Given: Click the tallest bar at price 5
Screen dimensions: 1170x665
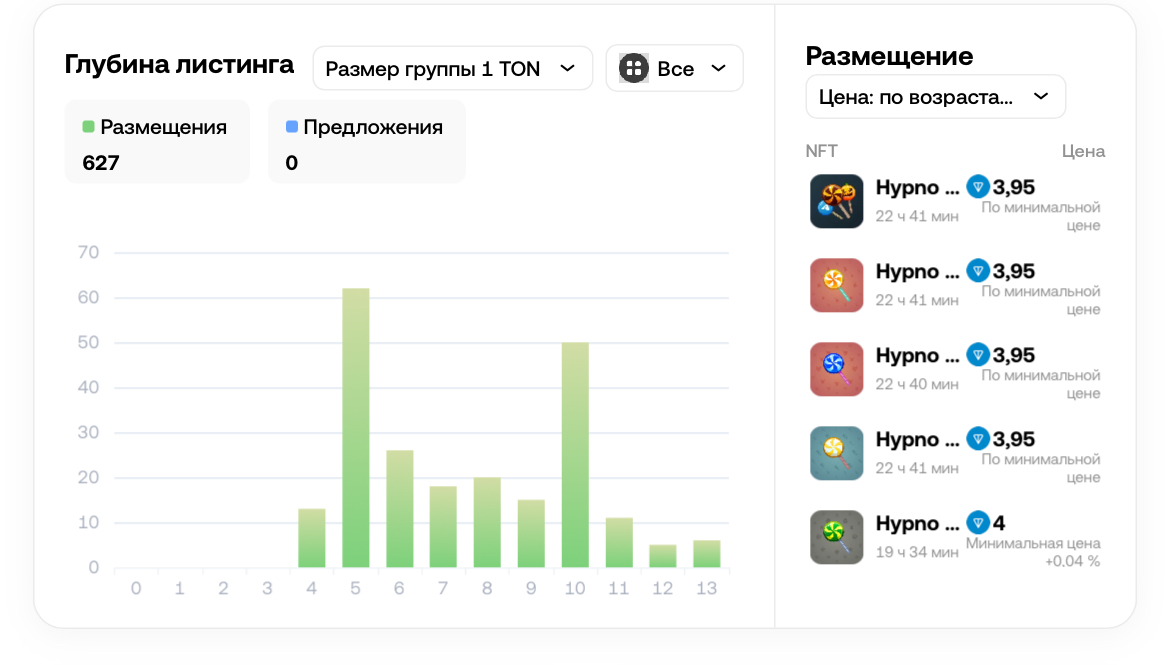Looking at the screenshot, I should click(x=356, y=428).
